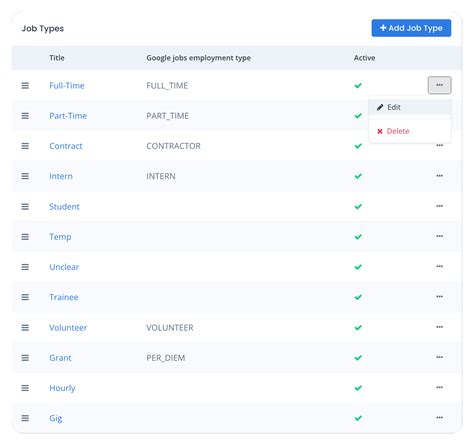474x445 pixels.
Task: Grab the drag handle for Intern
Action: (x=25, y=176)
